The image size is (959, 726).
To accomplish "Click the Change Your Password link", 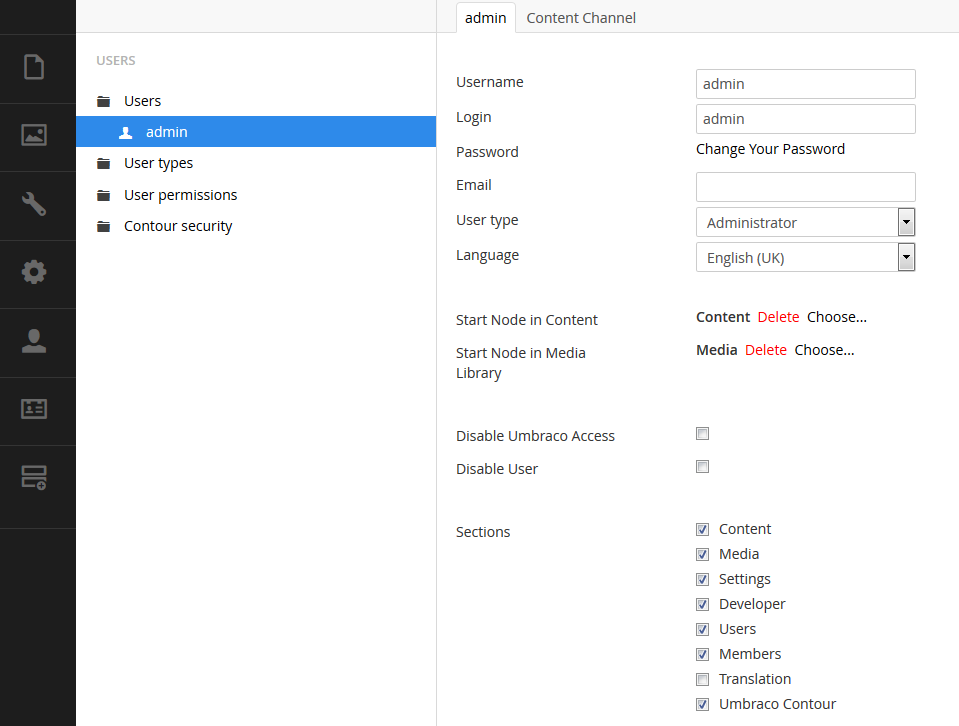I will 770,149.
